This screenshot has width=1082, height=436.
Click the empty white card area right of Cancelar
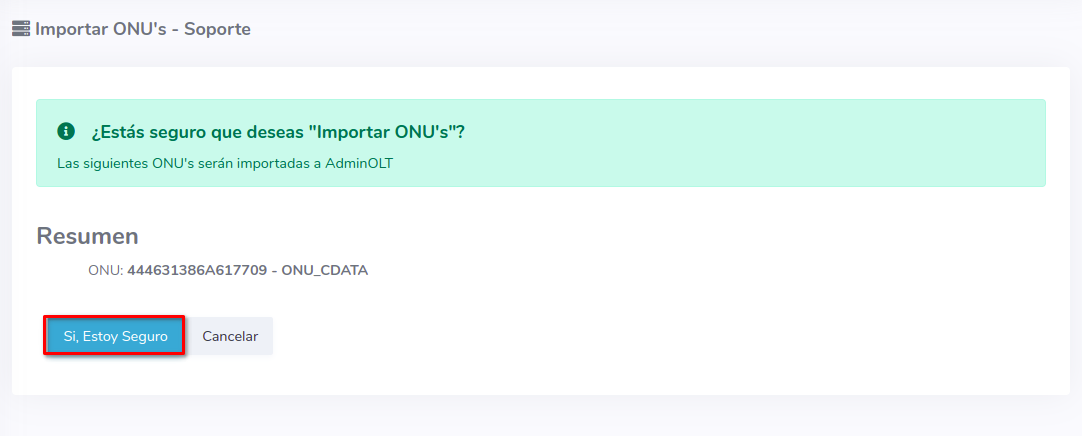(650, 337)
